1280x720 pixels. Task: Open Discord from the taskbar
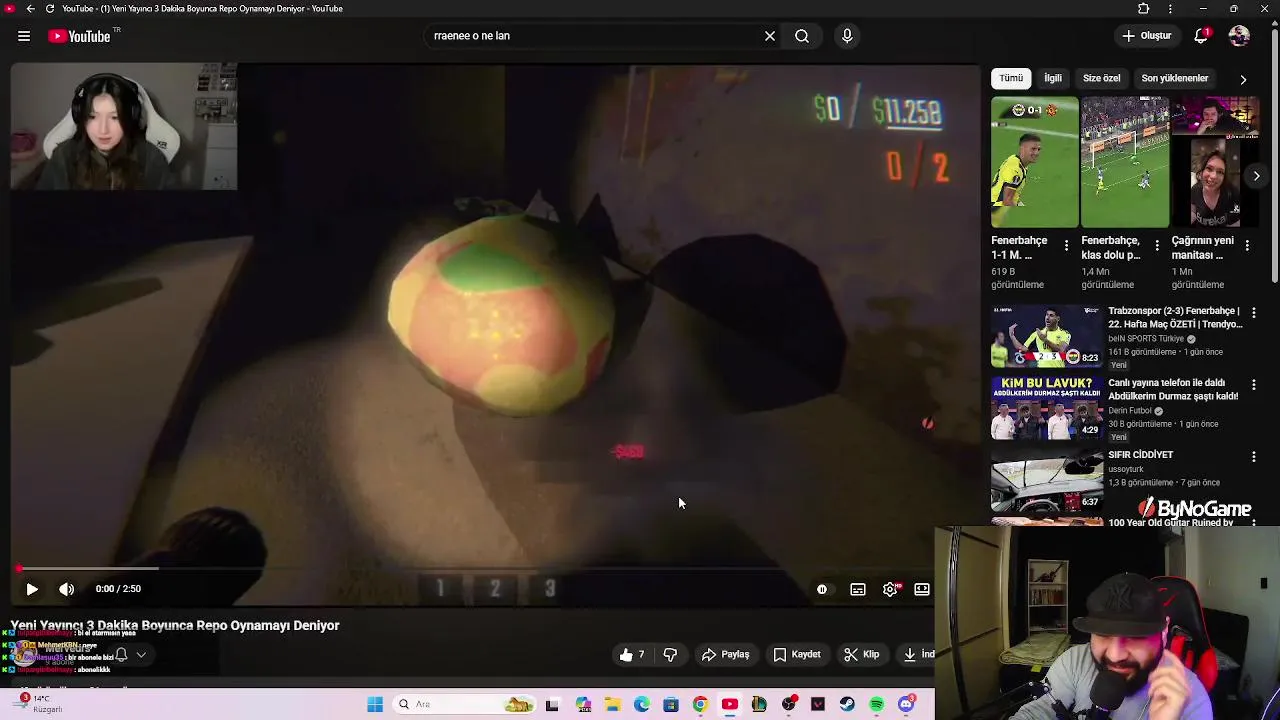pos(906,705)
